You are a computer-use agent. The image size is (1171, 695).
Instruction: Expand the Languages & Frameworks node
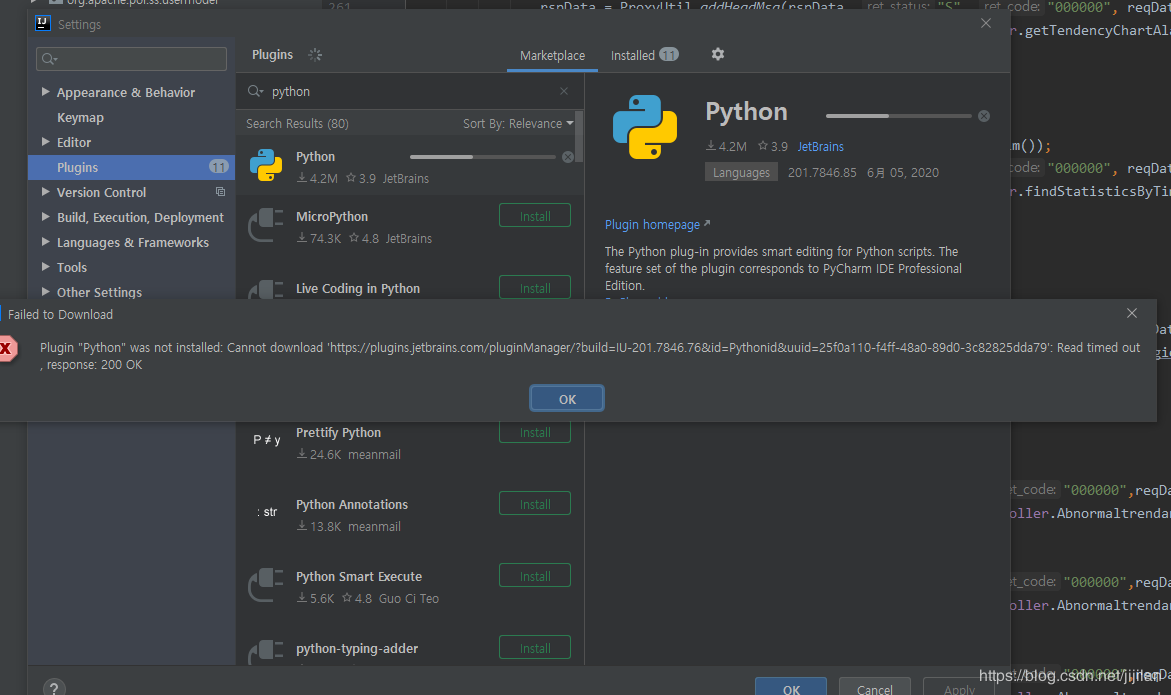(46, 242)
